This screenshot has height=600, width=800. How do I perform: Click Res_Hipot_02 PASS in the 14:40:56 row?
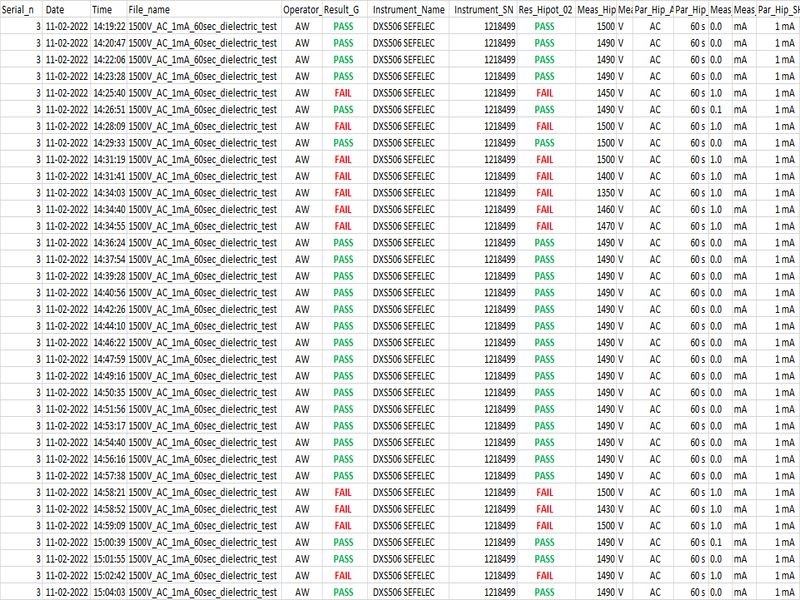click(544, 293)
